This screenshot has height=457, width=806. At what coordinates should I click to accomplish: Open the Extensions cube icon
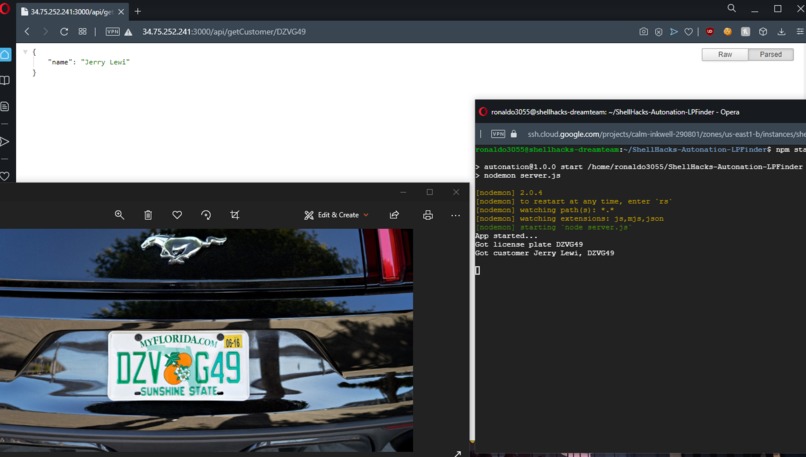(763, 31)
